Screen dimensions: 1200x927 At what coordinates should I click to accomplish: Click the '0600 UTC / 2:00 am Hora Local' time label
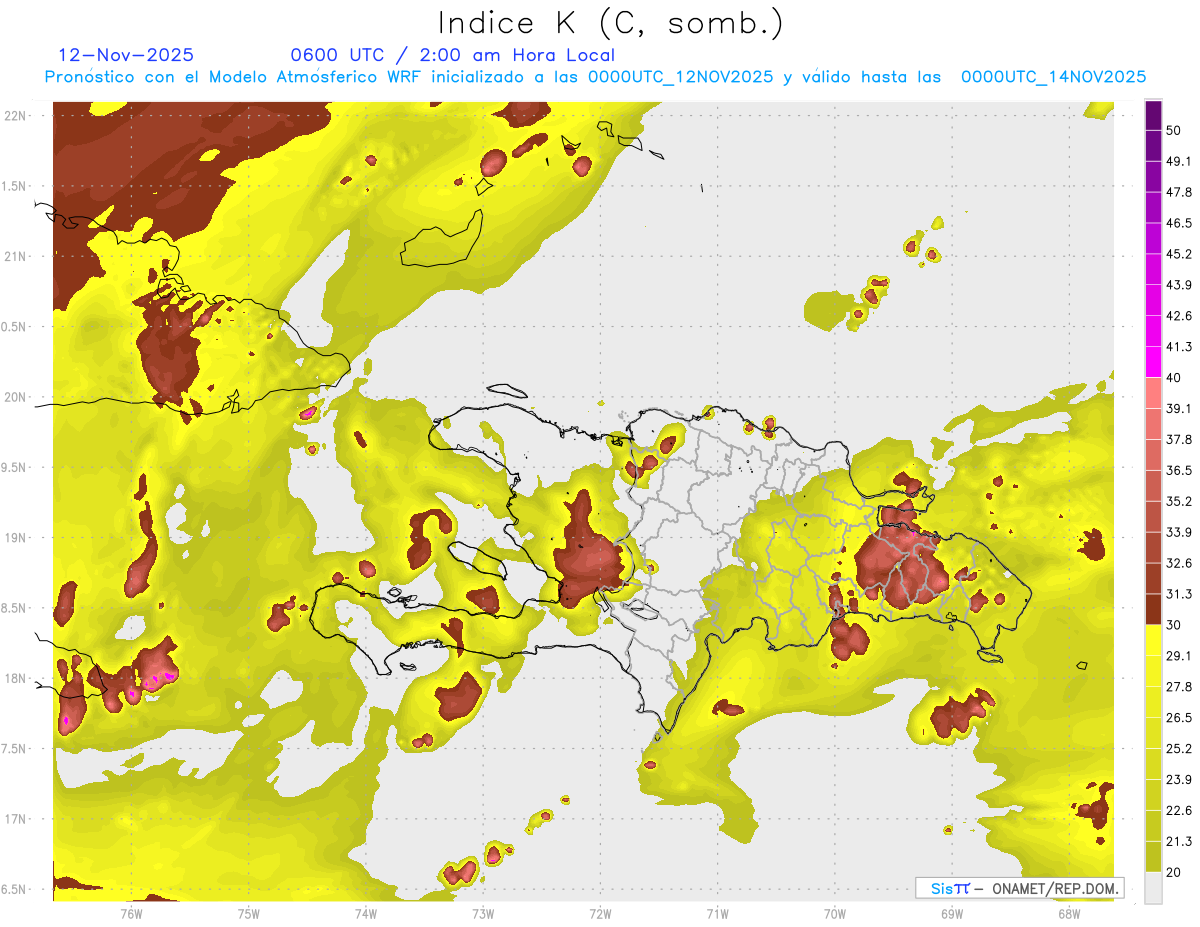452,55
